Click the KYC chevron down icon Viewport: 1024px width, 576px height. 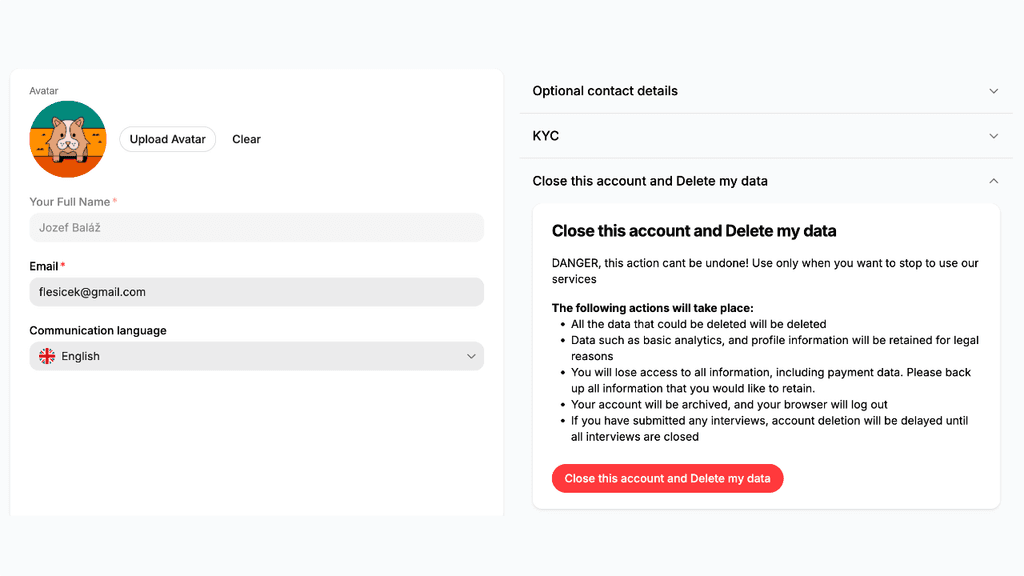pos(993,136)
